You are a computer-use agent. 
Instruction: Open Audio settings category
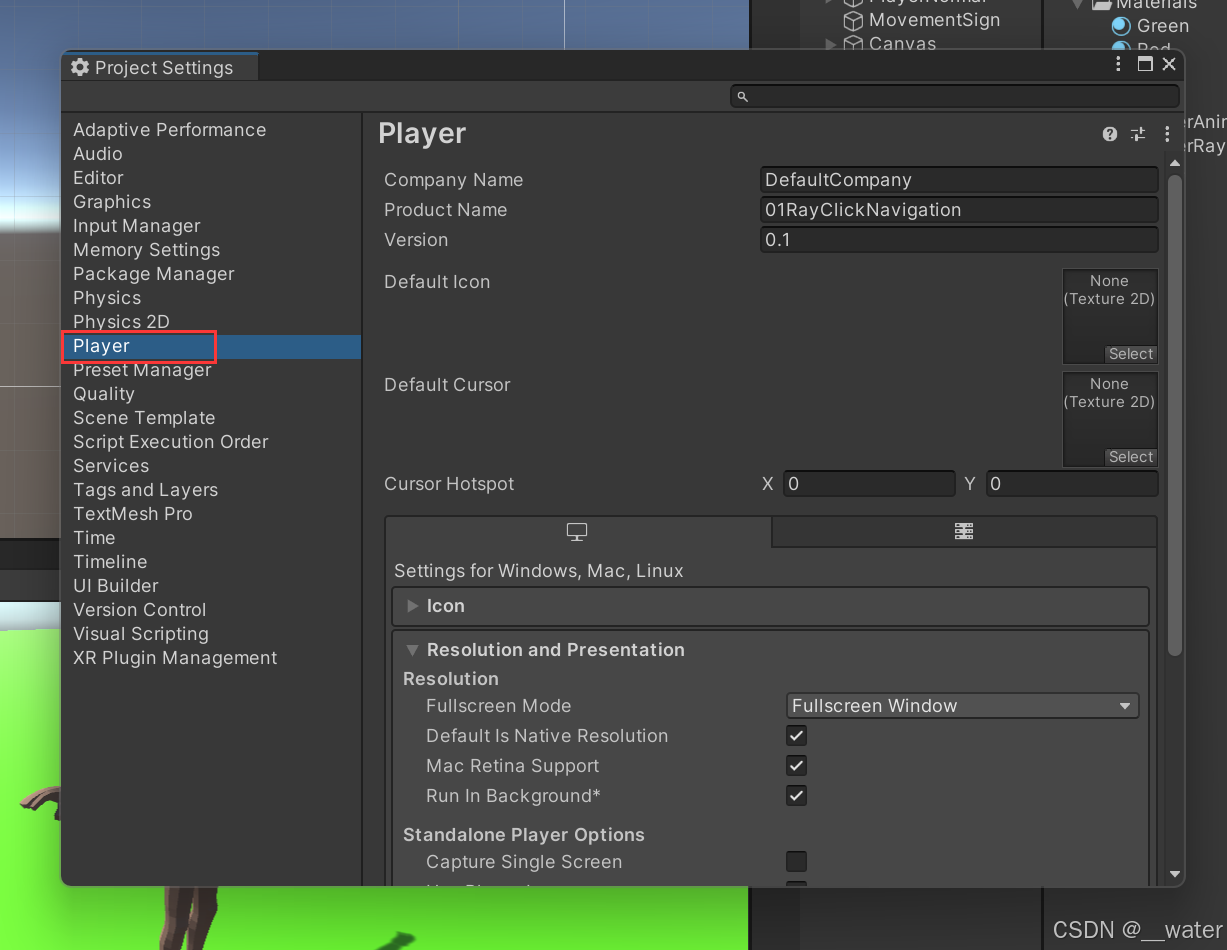(x=98, y=154)
